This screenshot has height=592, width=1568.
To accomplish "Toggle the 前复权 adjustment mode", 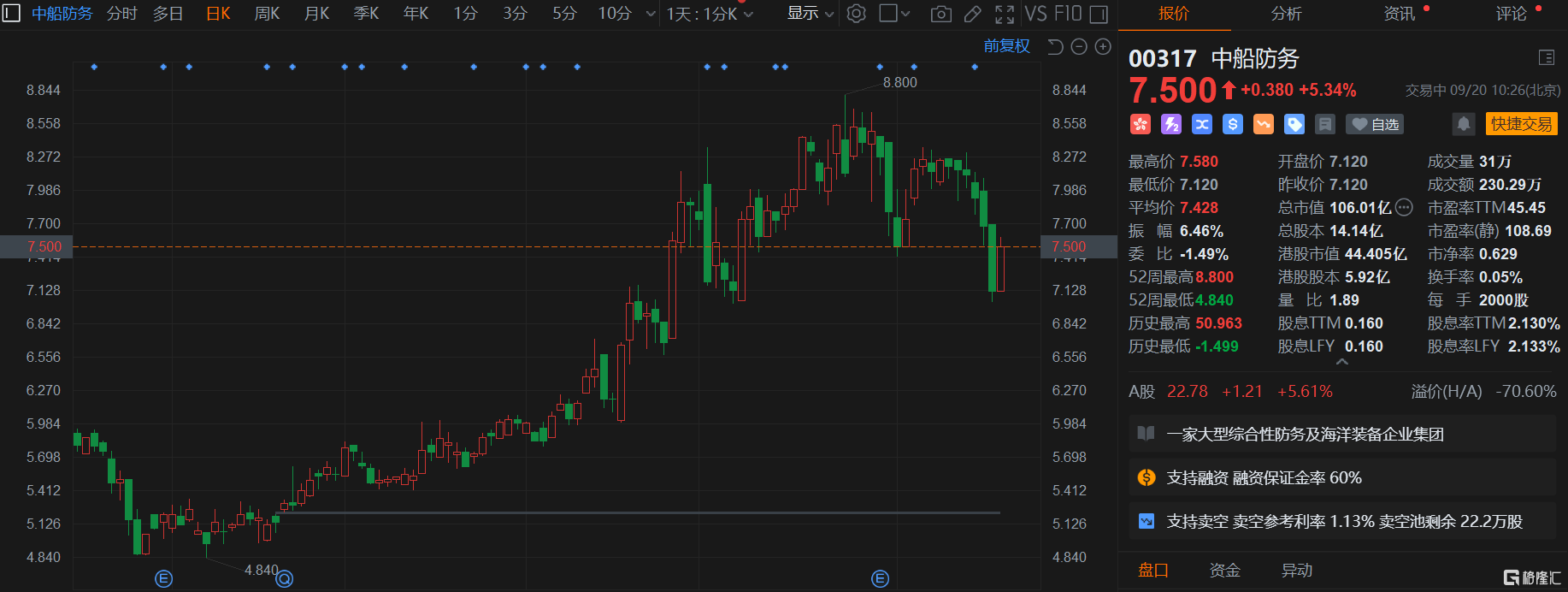I will point(1007,46).
